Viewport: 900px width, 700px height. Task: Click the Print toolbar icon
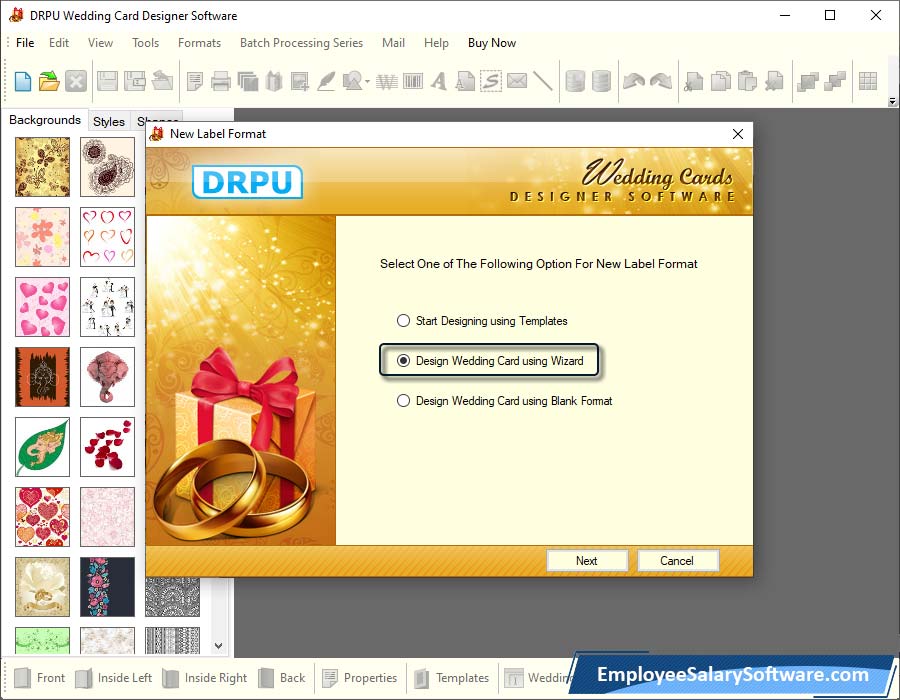click(x=220, y=81)
